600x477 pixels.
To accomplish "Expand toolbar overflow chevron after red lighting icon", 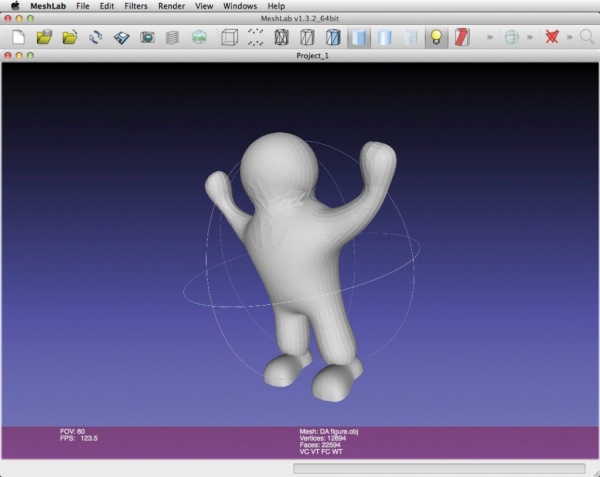I will tap(489, 37).
